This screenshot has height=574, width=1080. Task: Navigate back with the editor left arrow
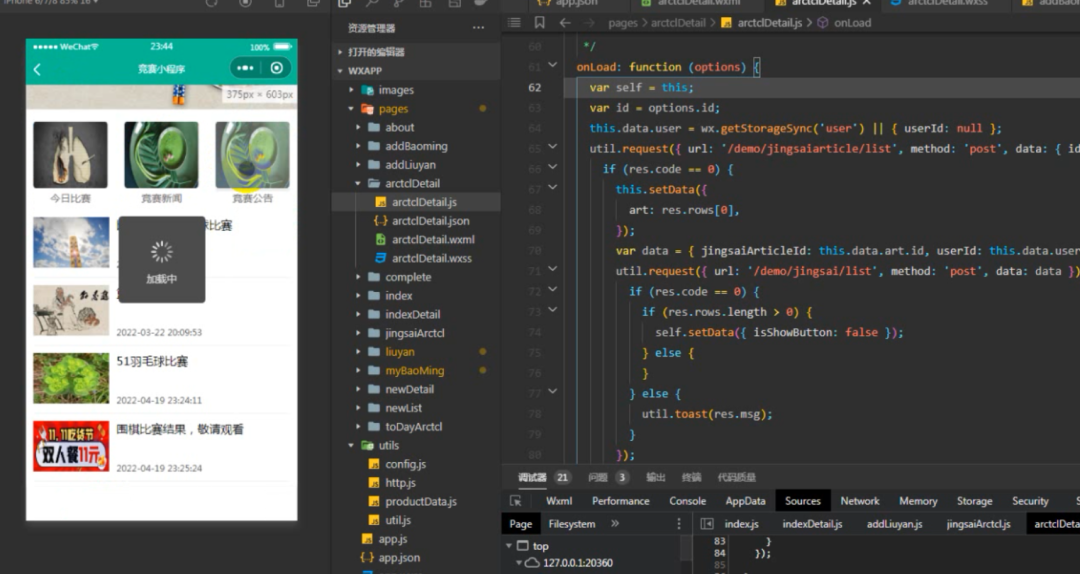click(565, 23)
